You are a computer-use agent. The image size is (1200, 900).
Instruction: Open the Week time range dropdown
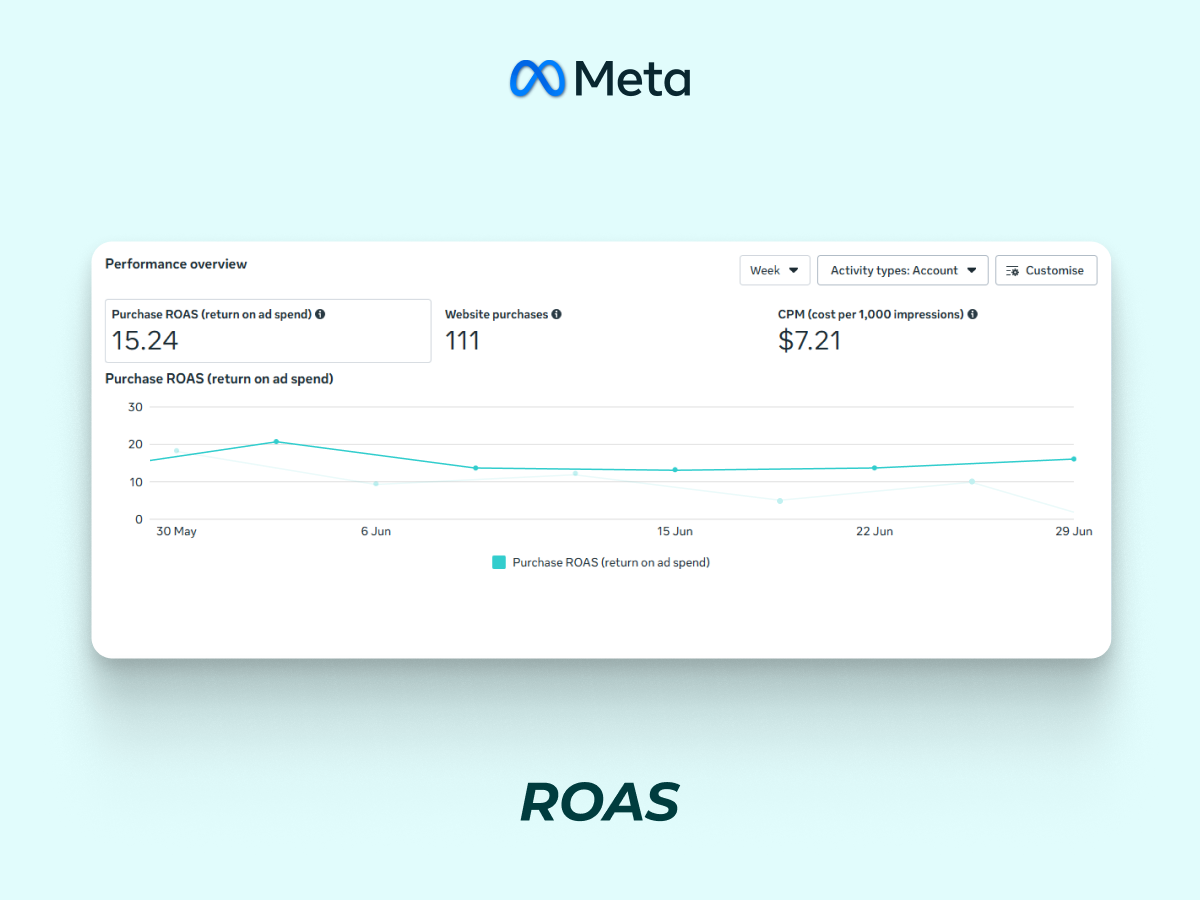point(775,270)
